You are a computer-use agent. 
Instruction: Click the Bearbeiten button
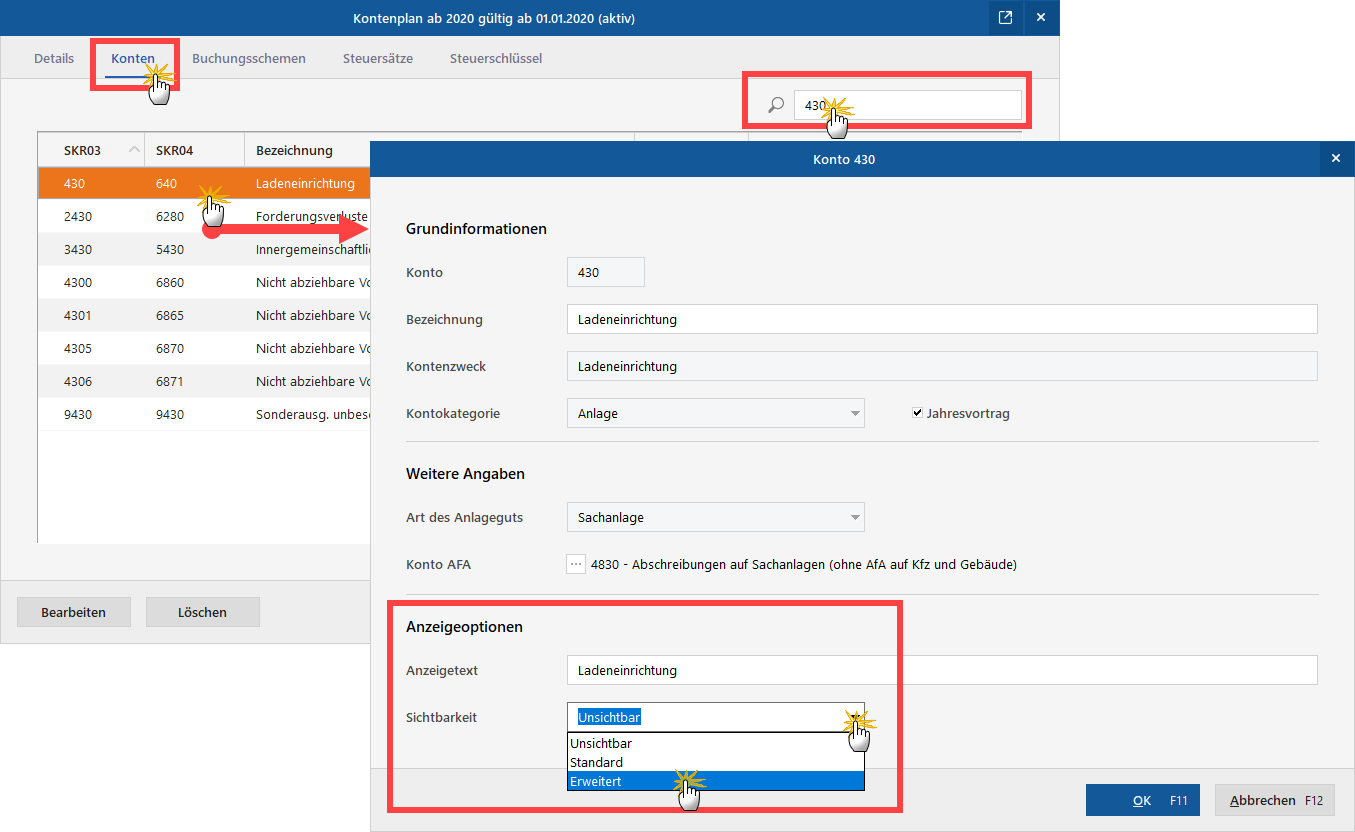point(73,612)
